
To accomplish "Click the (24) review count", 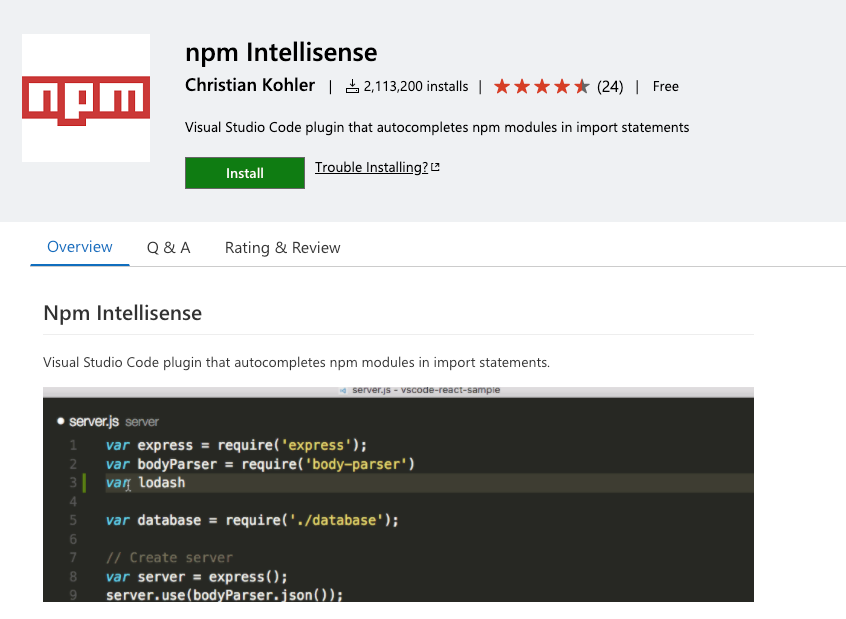I will [610, 86].
